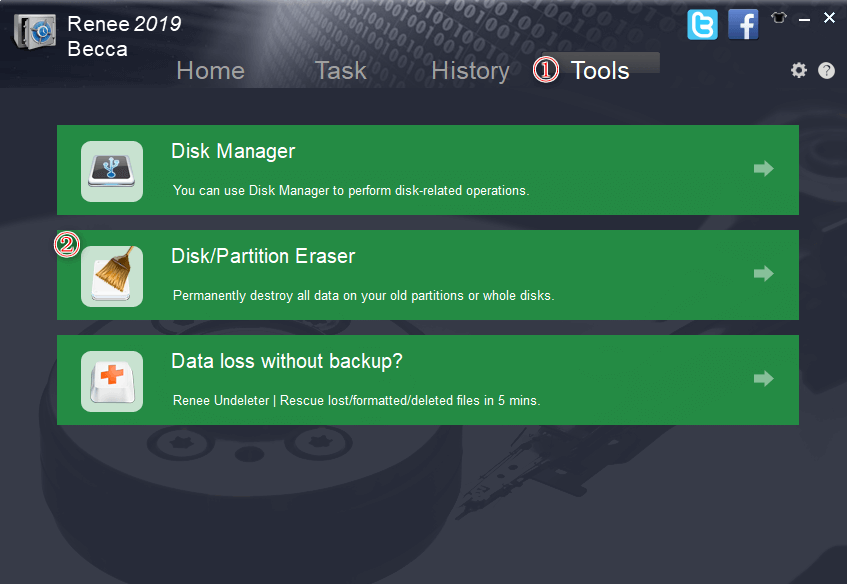The width and height of the screenshot is (847, 584).
Task: Open the Task tab
Action: coord(341,71)
